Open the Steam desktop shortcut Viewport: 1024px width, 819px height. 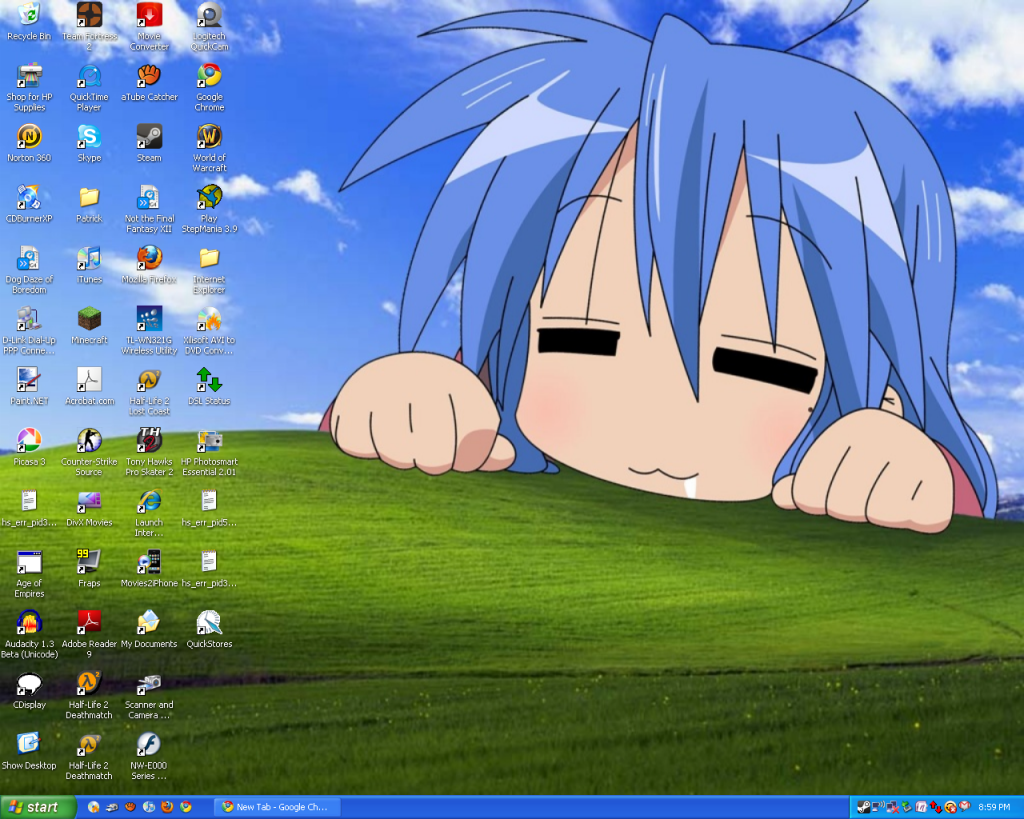click(x=149, y=144)
